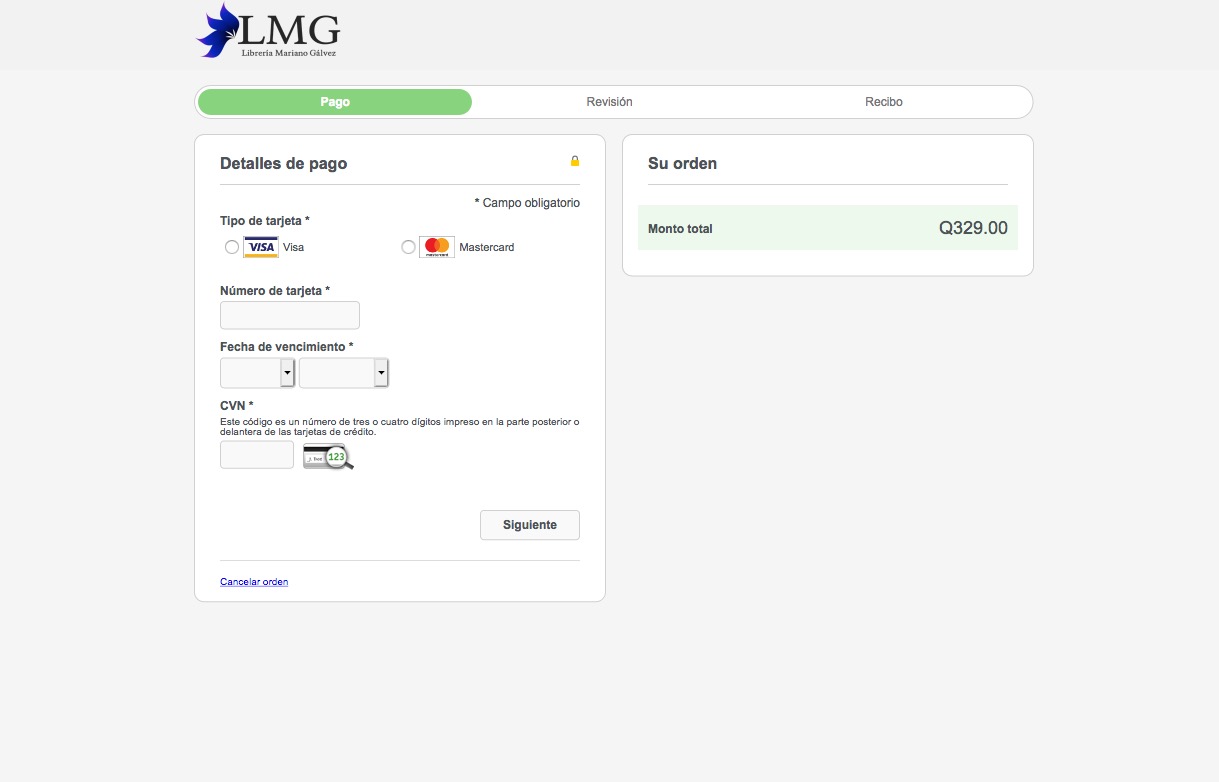The image size is (1219, 782).
Task: Click the Cancelar orden link
Action: tap(254, 582)
